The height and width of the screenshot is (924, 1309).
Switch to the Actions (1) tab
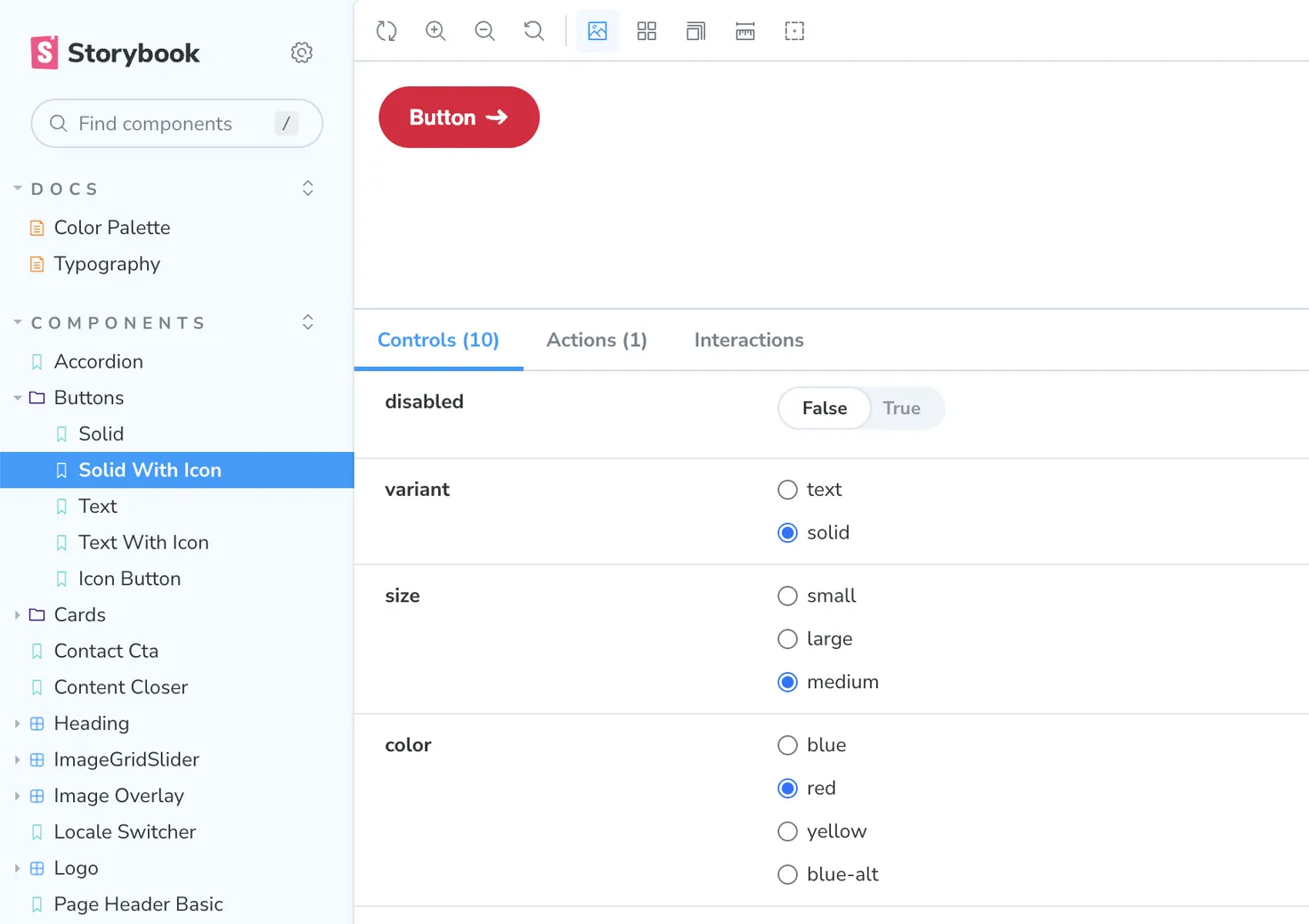pyautogui.click(x=597, y=340)
